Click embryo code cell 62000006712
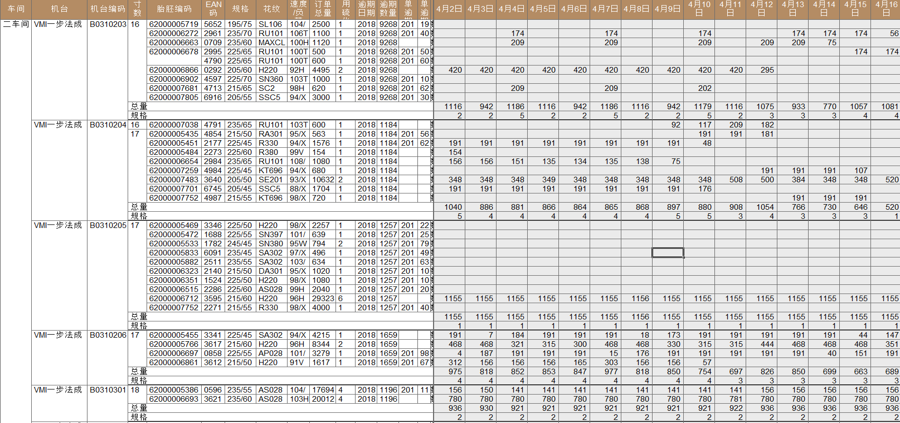This screenshot has height=423, width=900. pyautogui.click(x=173, y=298)
